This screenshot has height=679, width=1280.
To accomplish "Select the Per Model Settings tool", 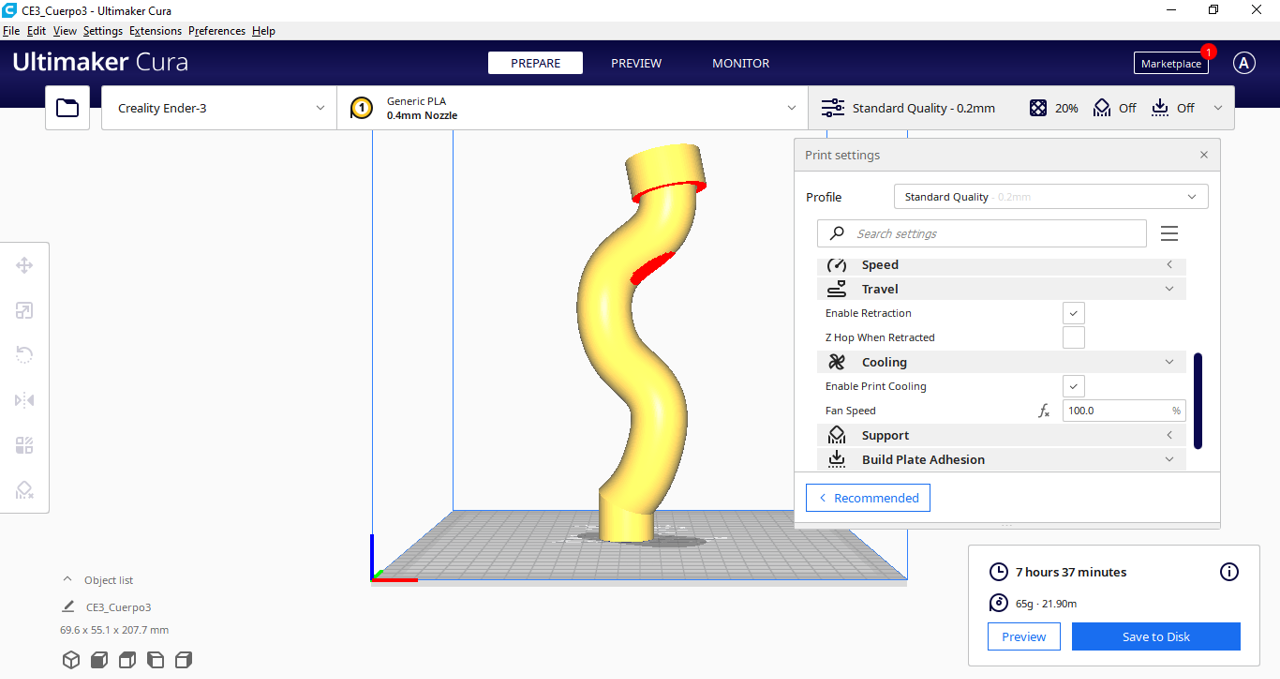I will [x=25, y=445].
